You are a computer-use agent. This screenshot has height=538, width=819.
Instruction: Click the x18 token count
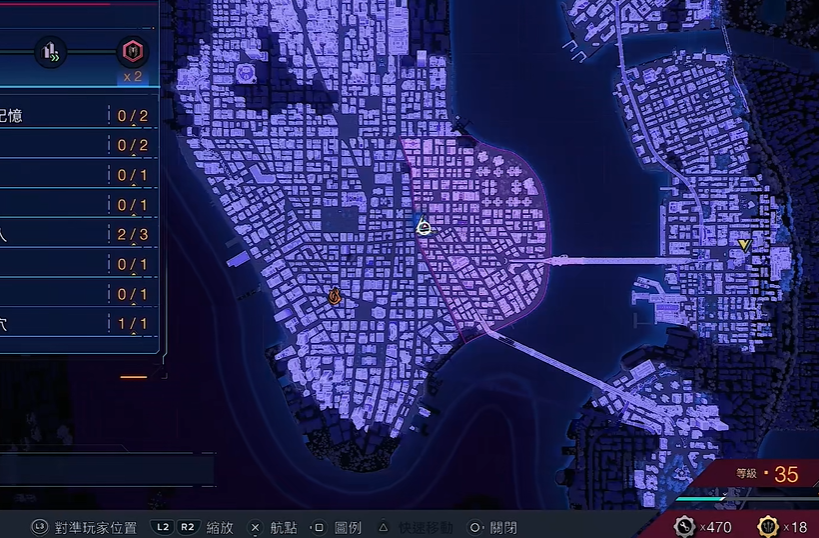[x=795, y=527]
